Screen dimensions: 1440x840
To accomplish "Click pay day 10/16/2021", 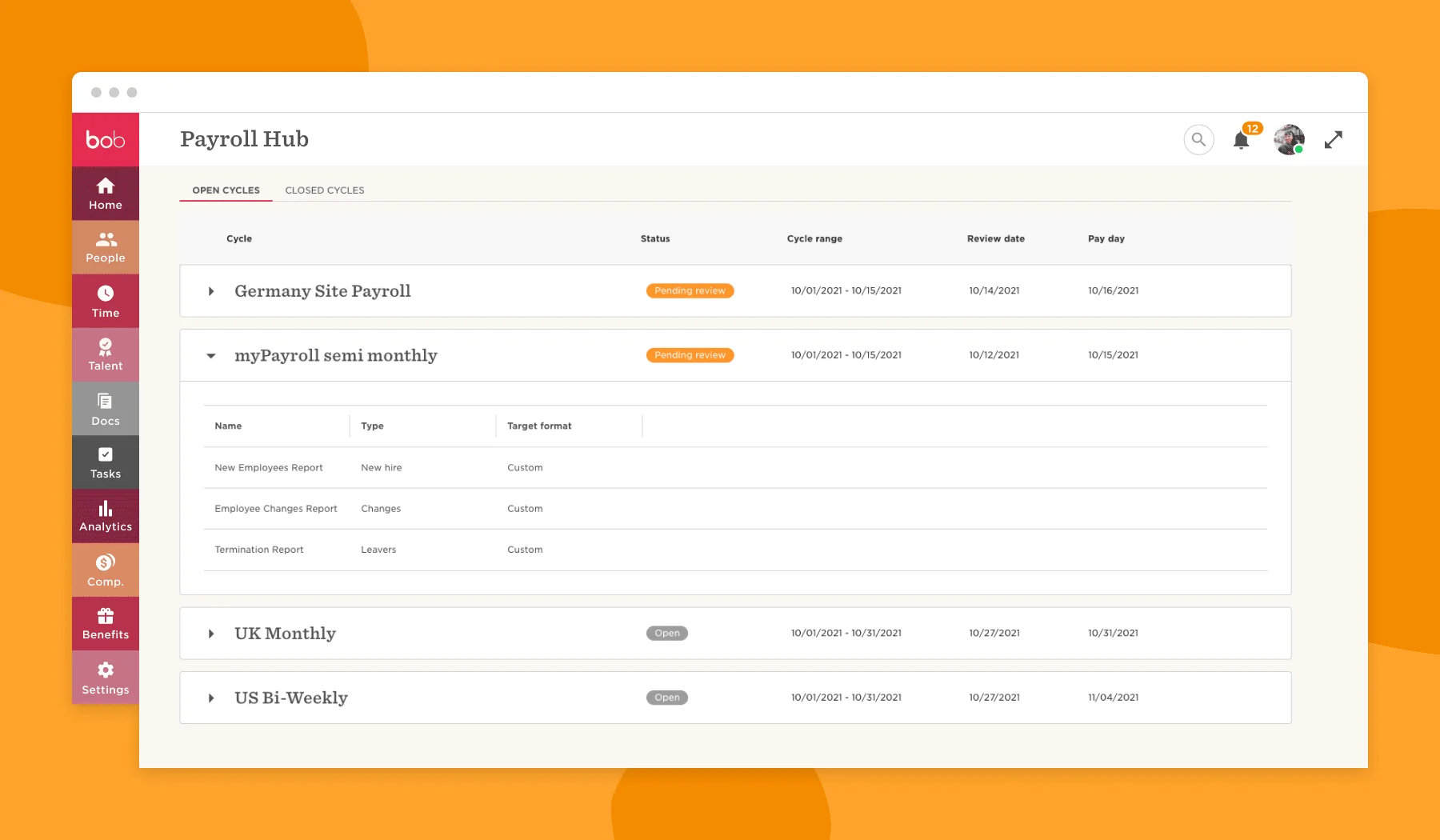I will pos(1114,290).
